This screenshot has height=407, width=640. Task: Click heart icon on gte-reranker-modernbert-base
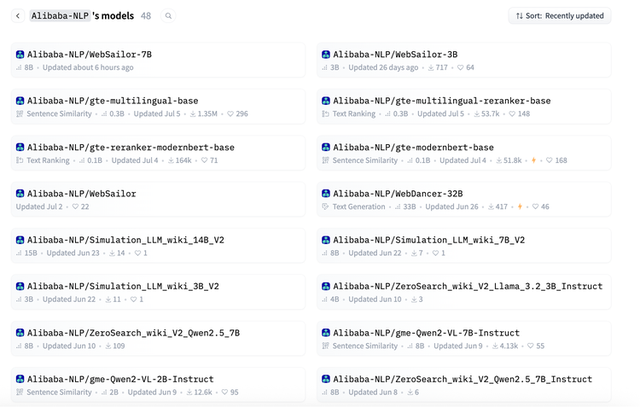pyautogui.click(x=204, y=160)
